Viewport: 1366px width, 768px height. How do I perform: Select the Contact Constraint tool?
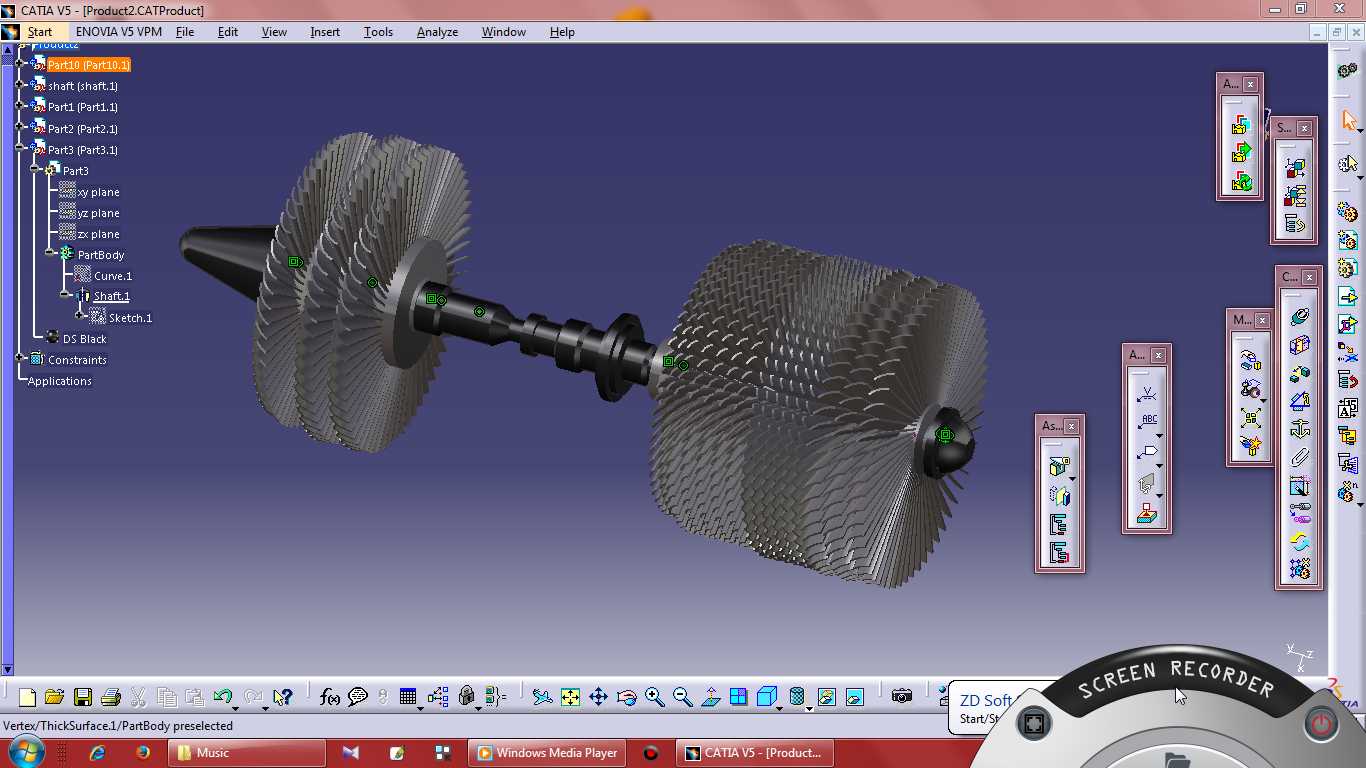[x=1299, y=345]
